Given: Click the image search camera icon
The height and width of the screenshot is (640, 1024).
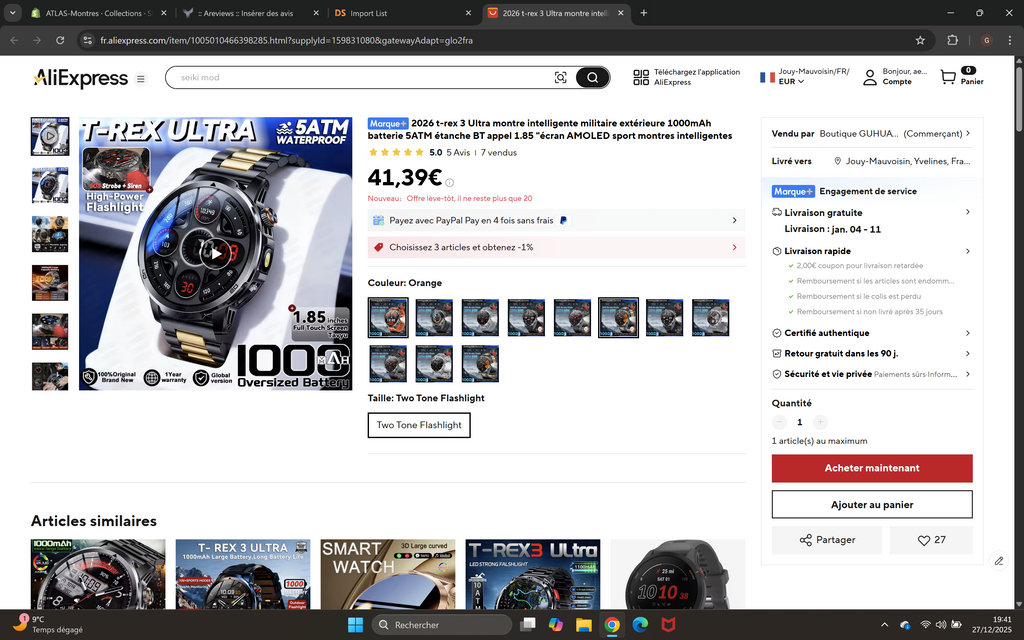Looking at the screenshot, I should [x=560, y=78].
